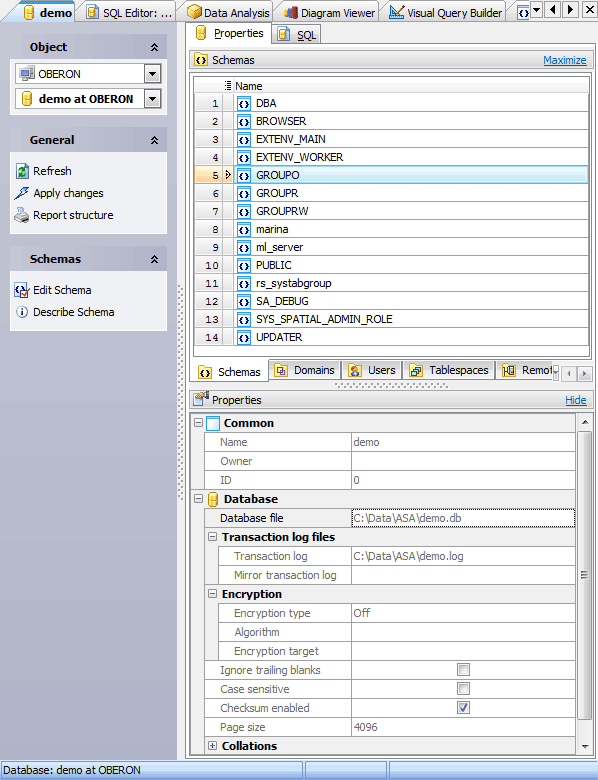Collapse the Encryption property group
Image resolution: width=598 pixels, height=780 pixels.
212,594
